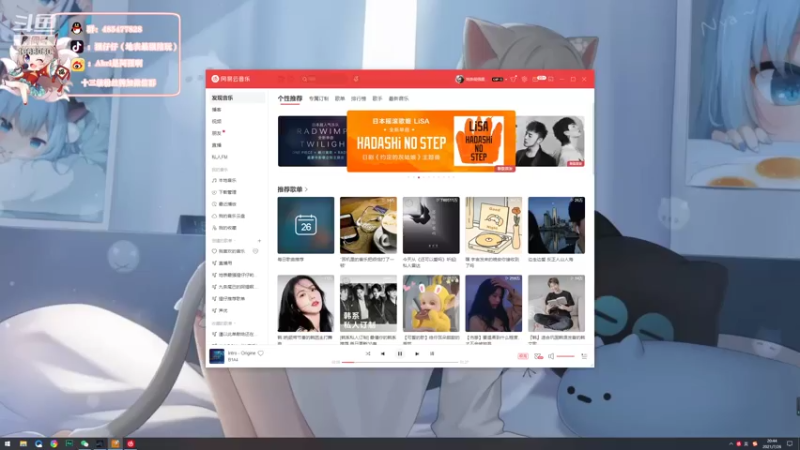Open the Good Night record player playlist
800x450 pixels.
pyautogui.click(x=493, y=225)
